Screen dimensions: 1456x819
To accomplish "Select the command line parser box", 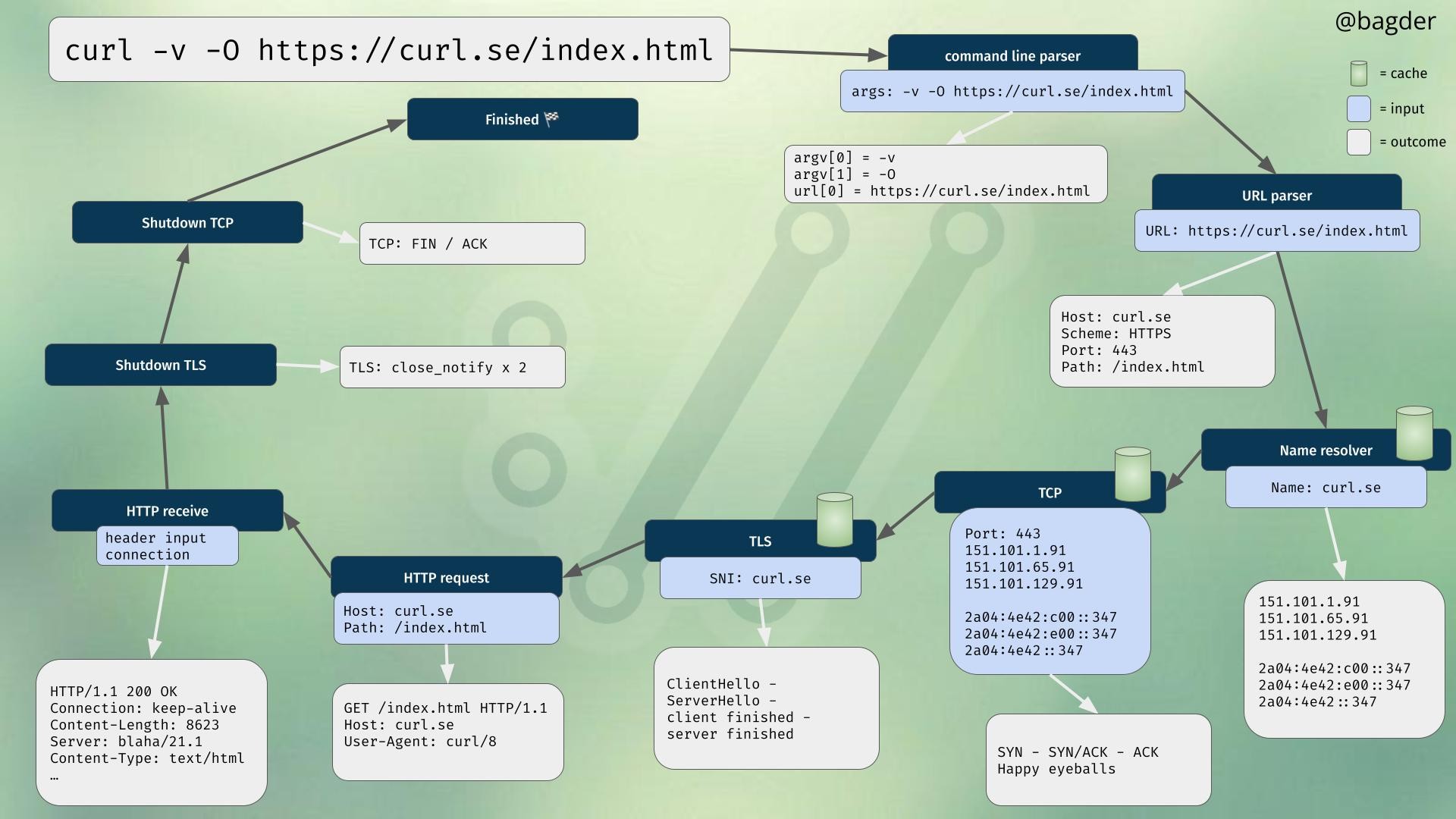I will [x=1012, y=55].
